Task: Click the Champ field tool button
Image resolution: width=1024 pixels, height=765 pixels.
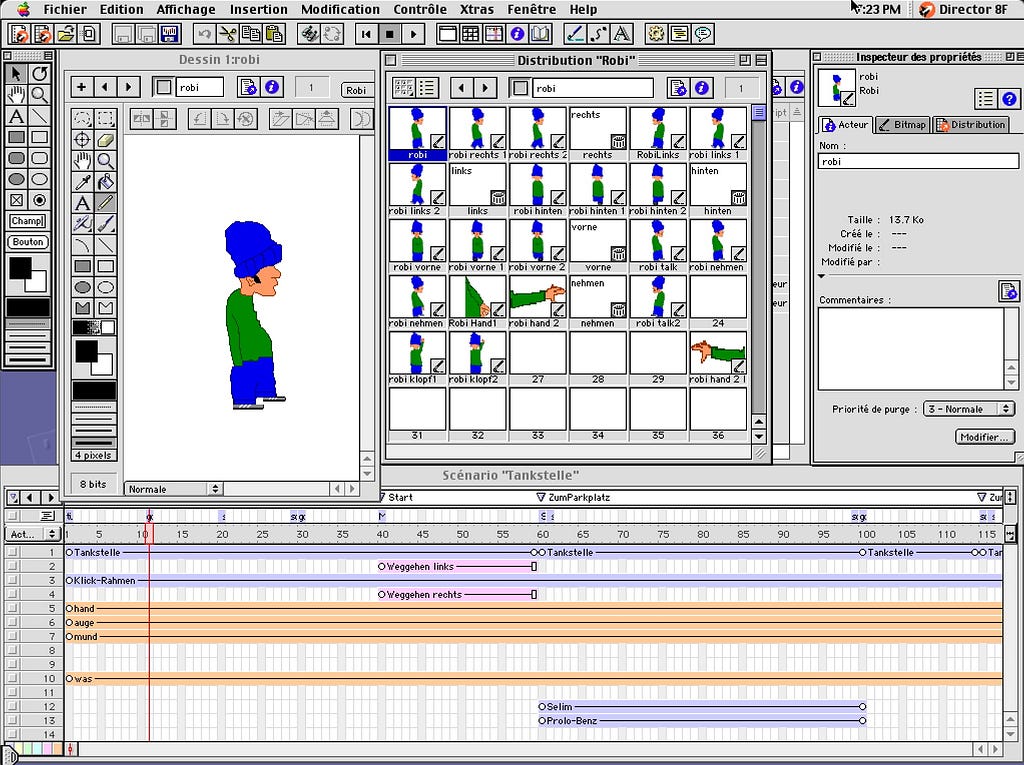Action: click(28, 221)
